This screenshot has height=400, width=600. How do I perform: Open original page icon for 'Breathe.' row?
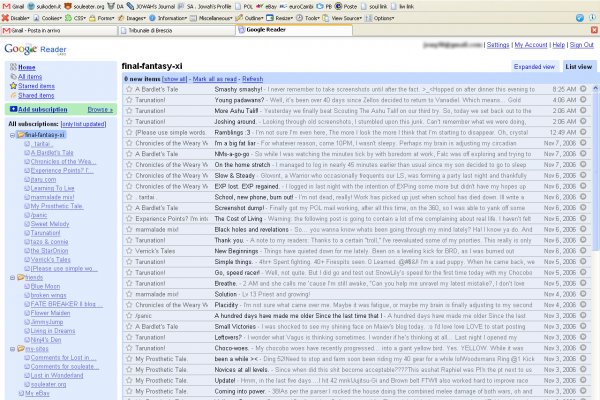coord(583,283)
